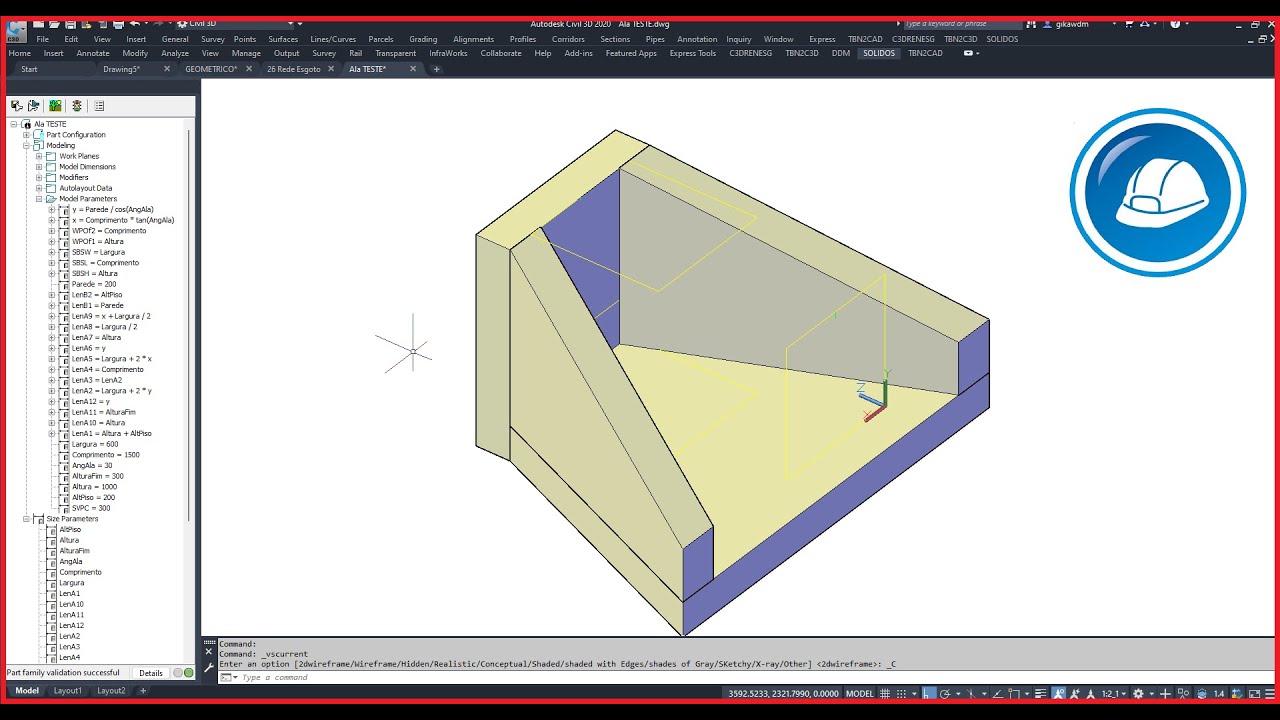
Task: Click the keyword search box in title bar
Action: click(964, 23)
